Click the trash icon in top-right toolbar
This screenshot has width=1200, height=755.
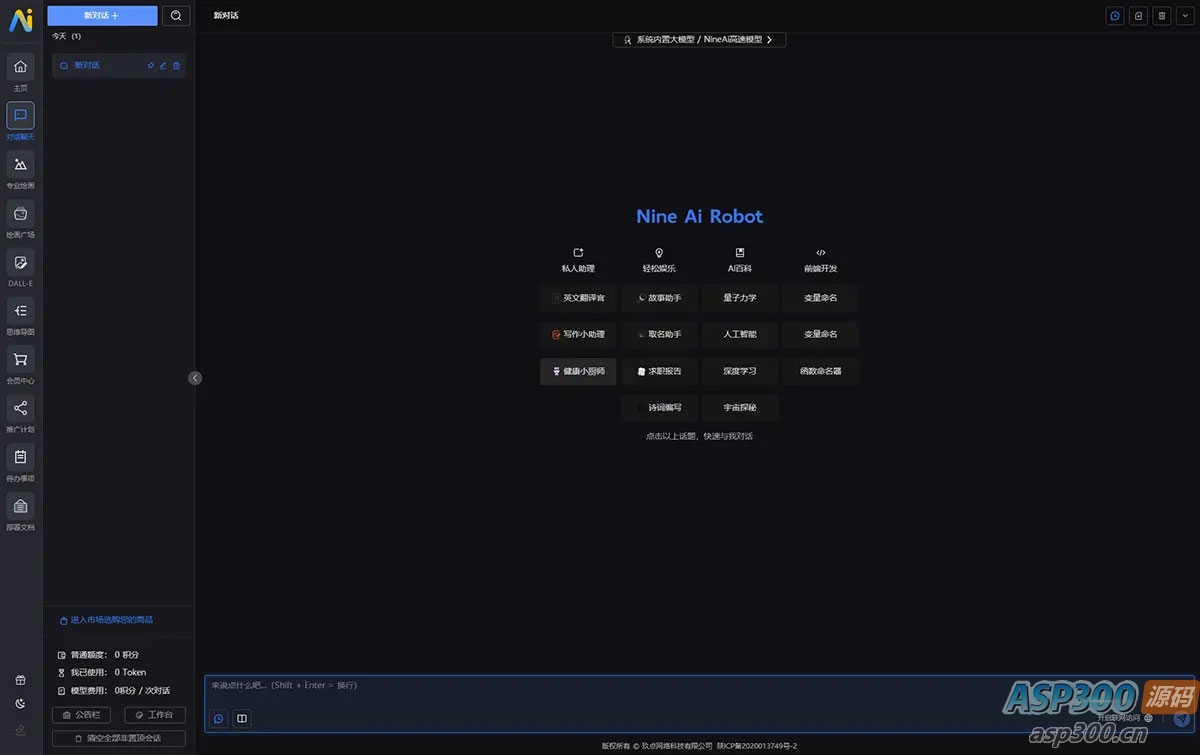tap(1161, 16)
